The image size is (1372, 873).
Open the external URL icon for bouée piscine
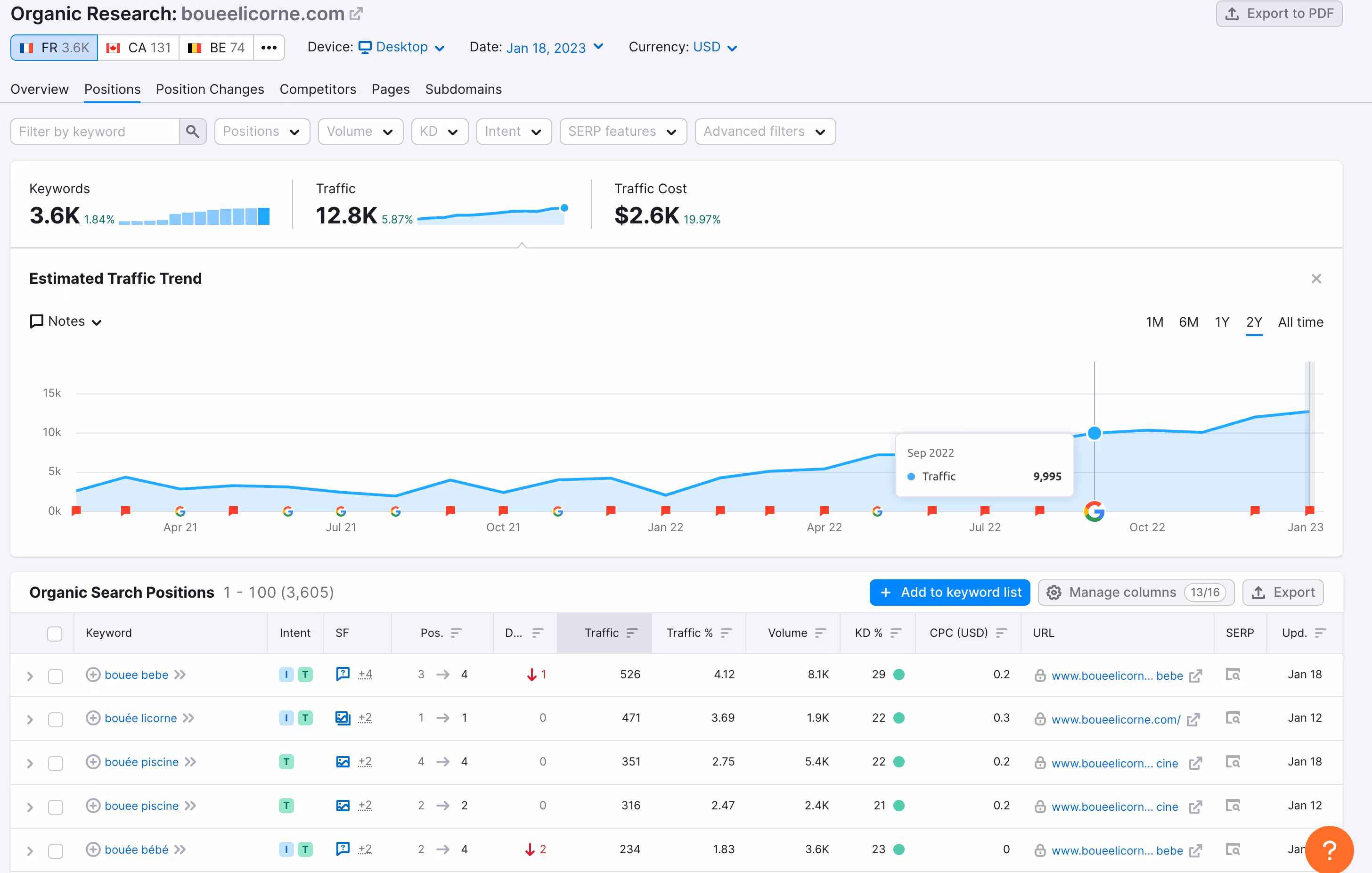(1195, 763)
